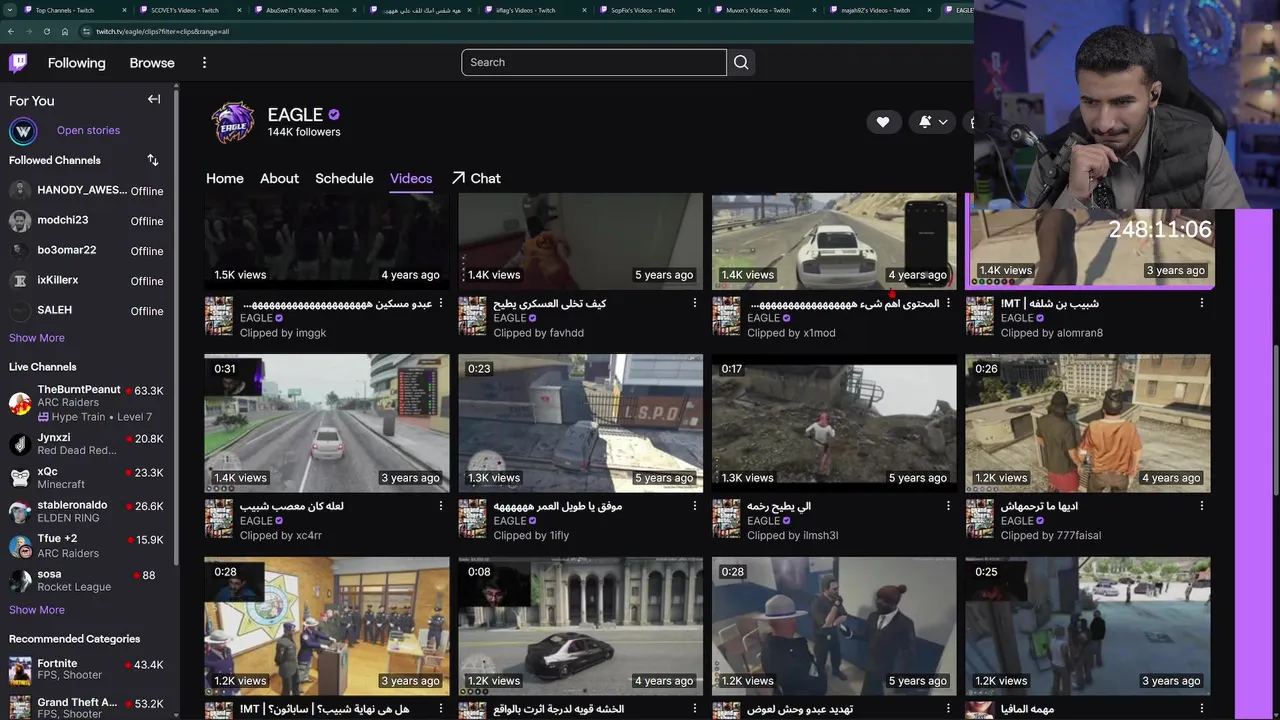Open SALEH channel in sidebar
Screen dimensions: 1280x720
click(88, 311)
